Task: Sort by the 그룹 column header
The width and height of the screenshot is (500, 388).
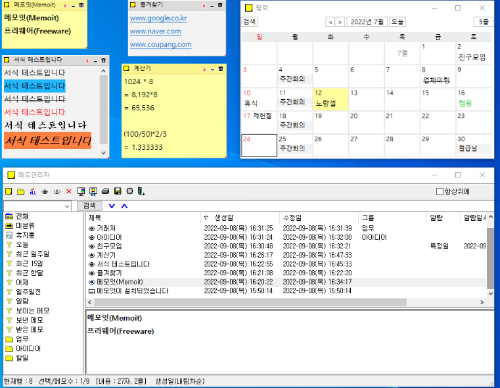Action: (393, 218)
